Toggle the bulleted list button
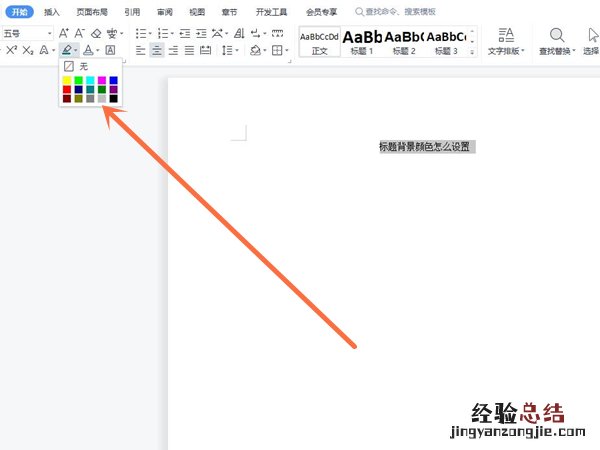600x450 pixels. coord(140,33)
